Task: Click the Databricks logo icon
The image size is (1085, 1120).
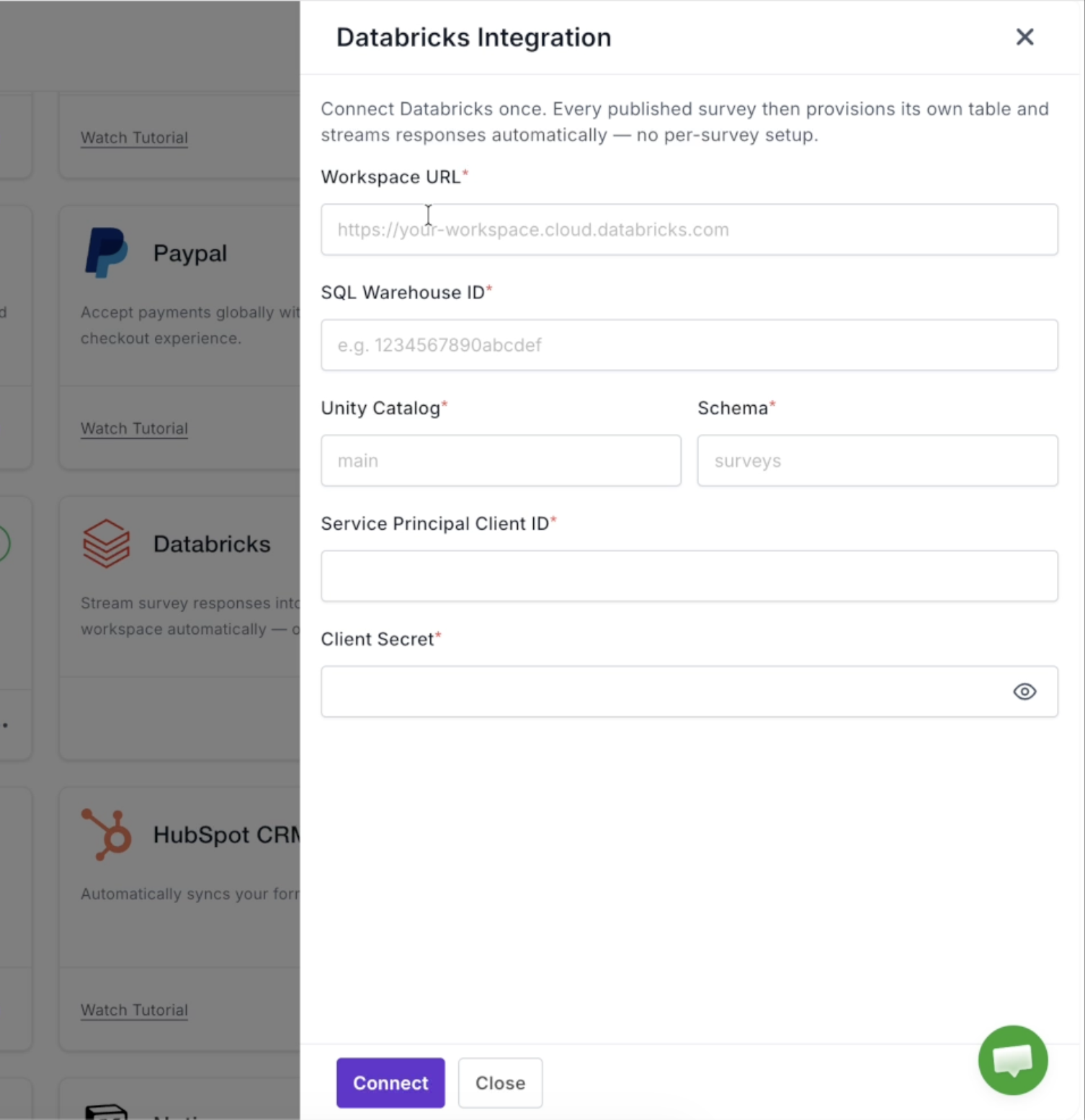Action: 107,543
